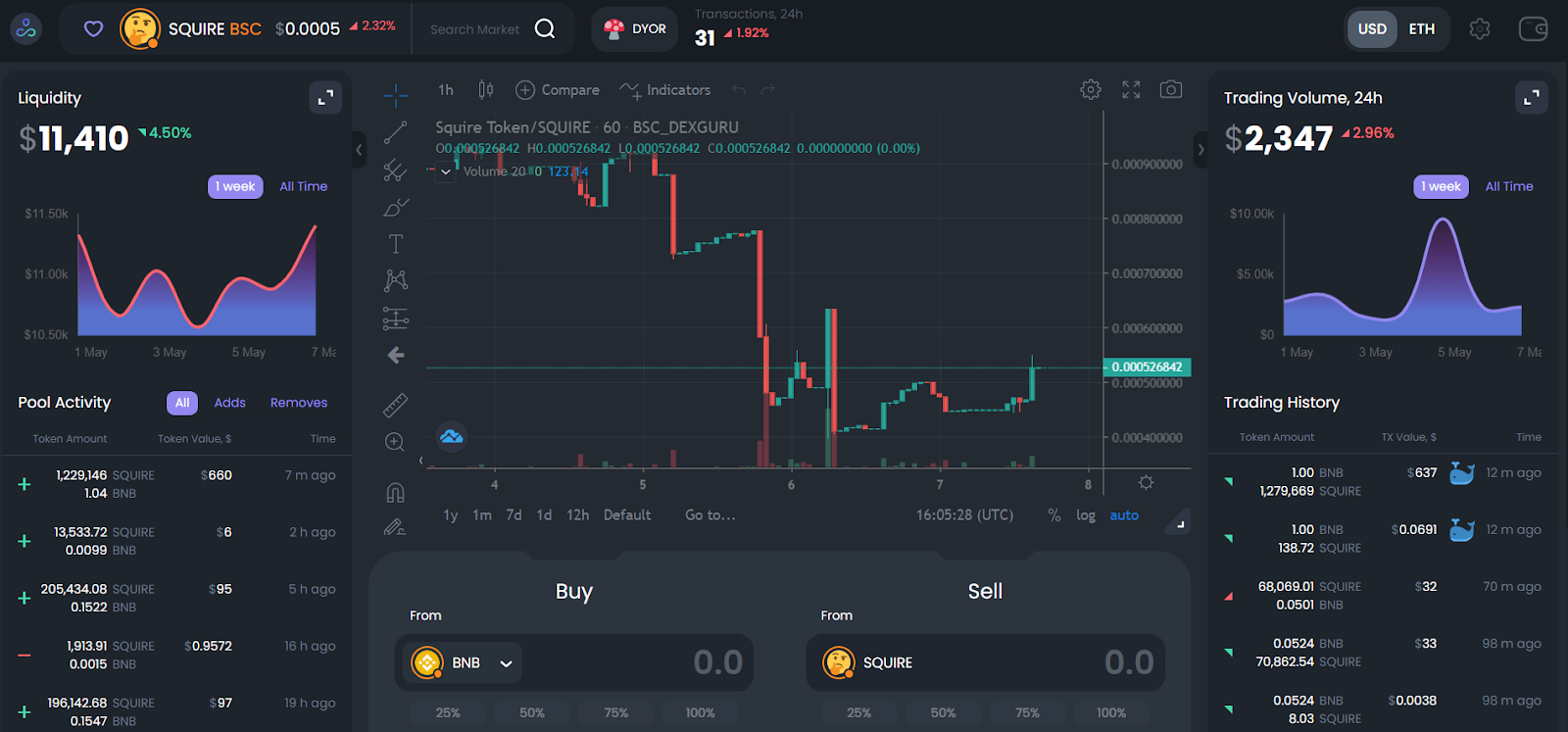Select the text annotation tool

click(x=396, y=244)
